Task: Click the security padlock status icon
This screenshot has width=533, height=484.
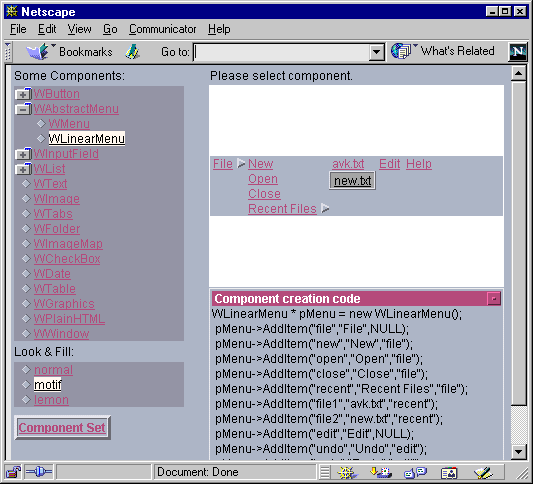Action: tap(13, 472)
